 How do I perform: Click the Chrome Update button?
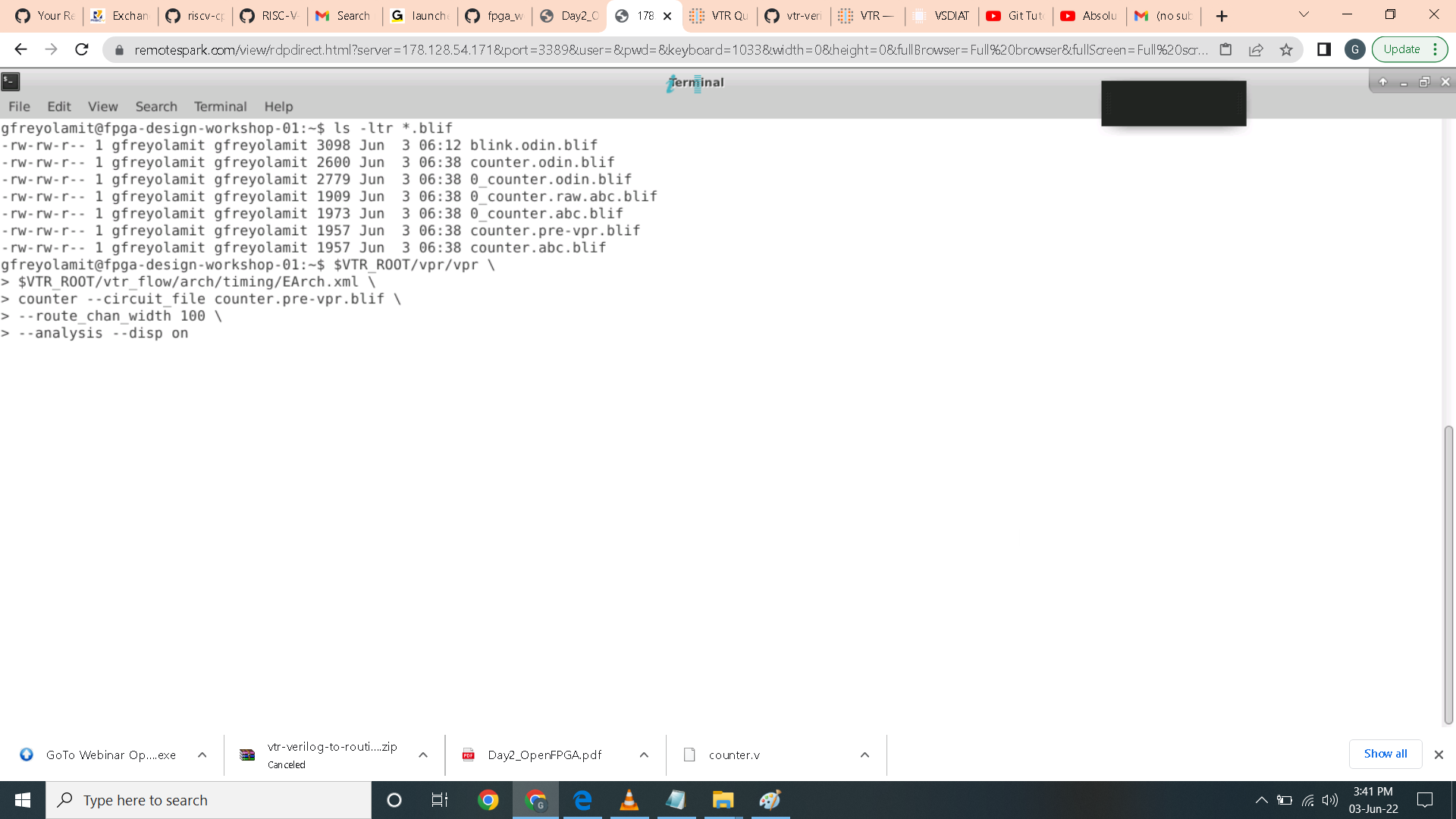[1401, 49]
